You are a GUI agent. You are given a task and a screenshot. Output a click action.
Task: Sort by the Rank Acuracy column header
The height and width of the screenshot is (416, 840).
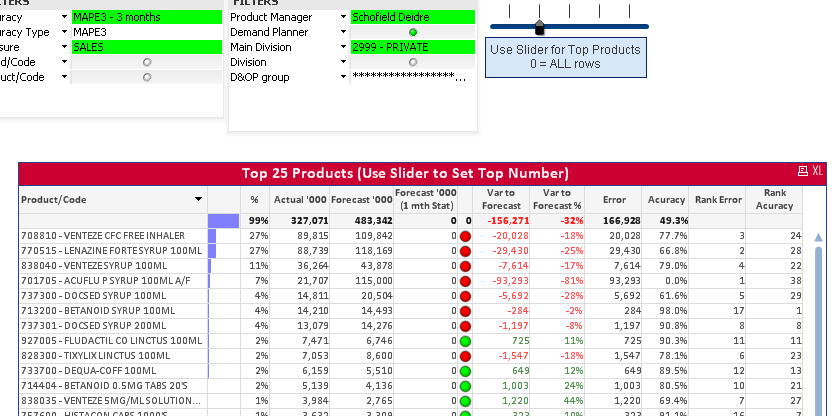point(774,199)
